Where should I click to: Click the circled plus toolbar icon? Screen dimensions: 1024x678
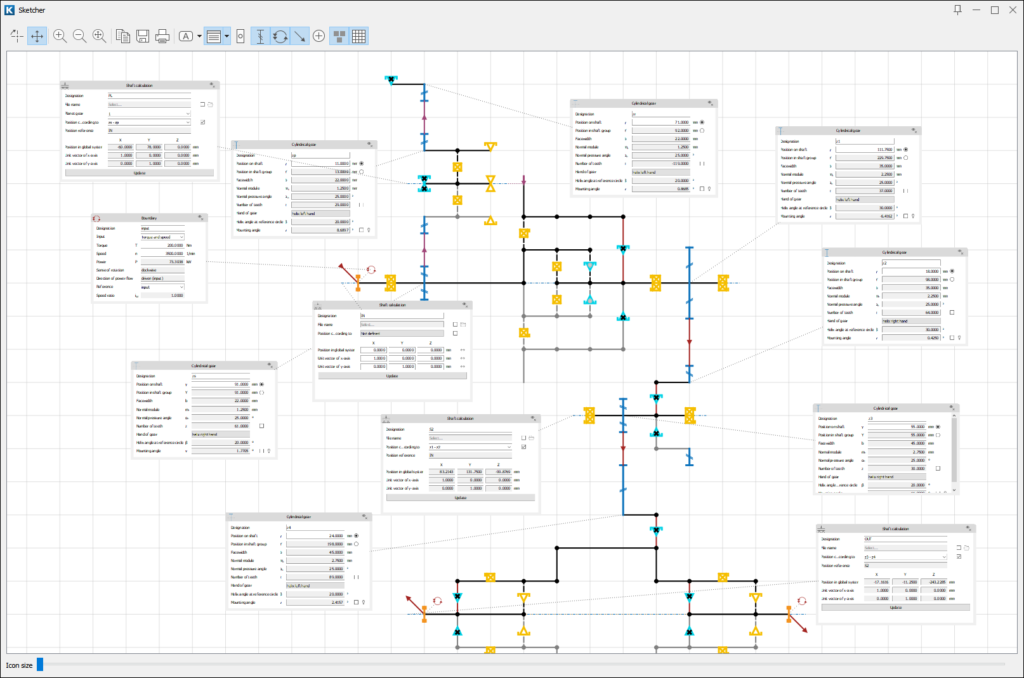click(319, 36)
